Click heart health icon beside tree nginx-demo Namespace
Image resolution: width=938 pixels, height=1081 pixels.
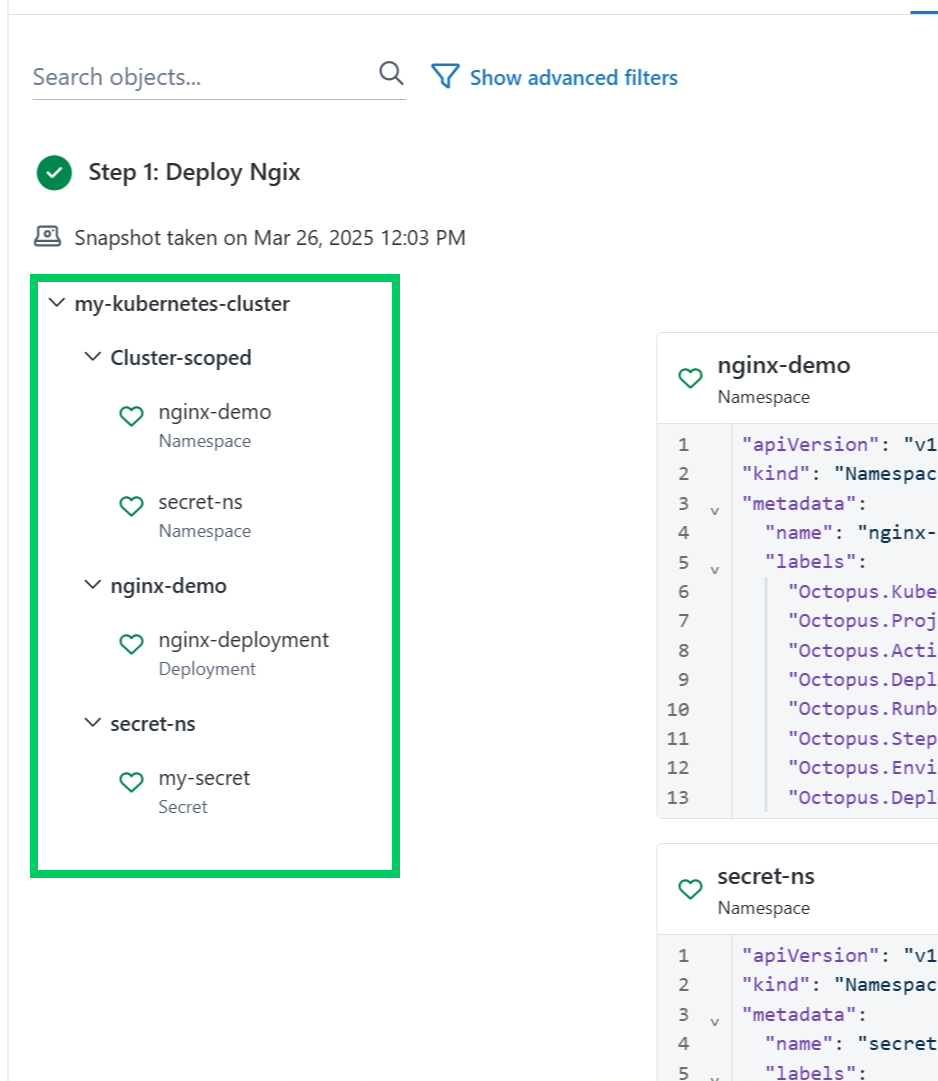(132, 416)
